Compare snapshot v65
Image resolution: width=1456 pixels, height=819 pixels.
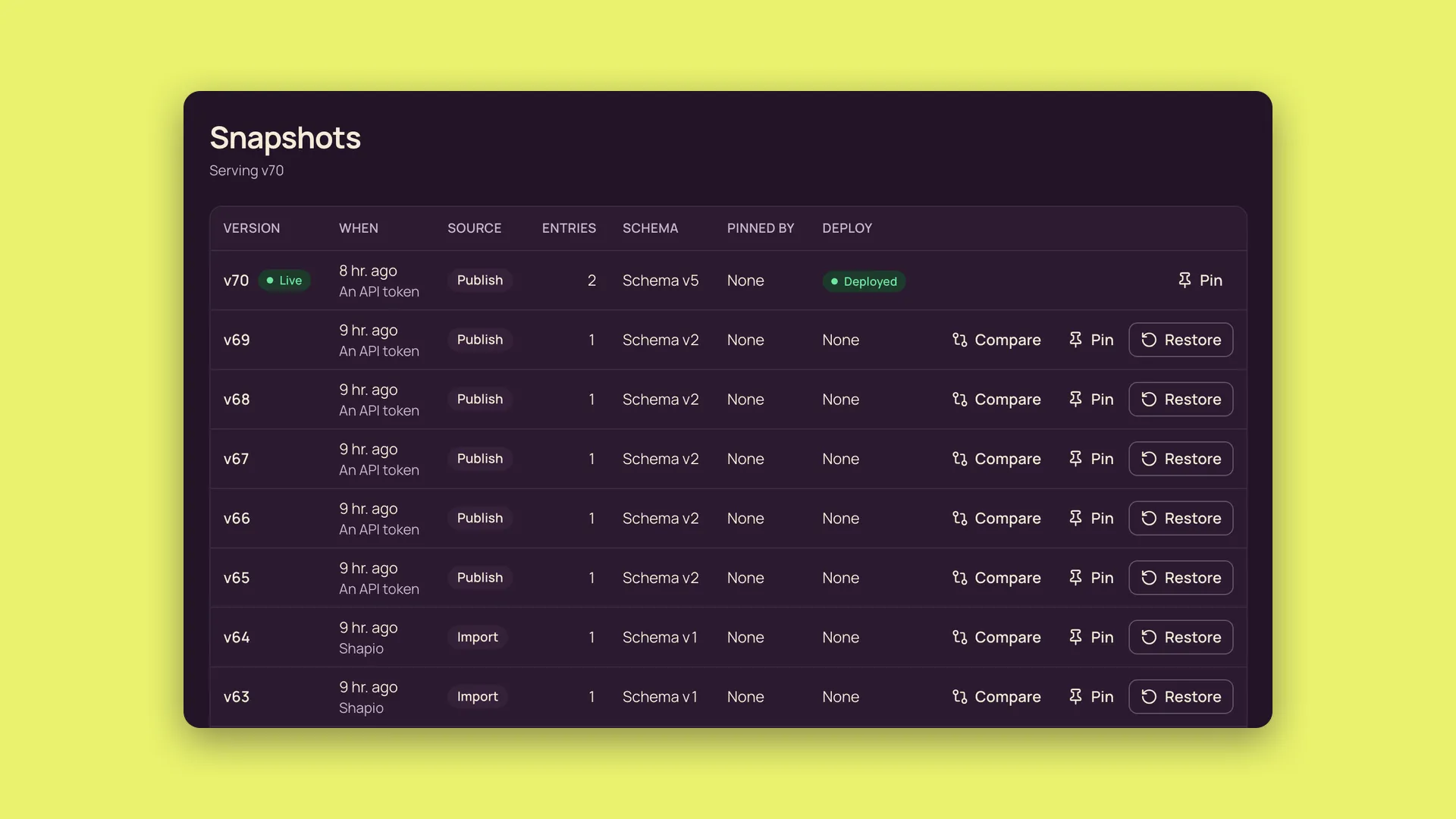pyautogui.click(x=996, y=578)
